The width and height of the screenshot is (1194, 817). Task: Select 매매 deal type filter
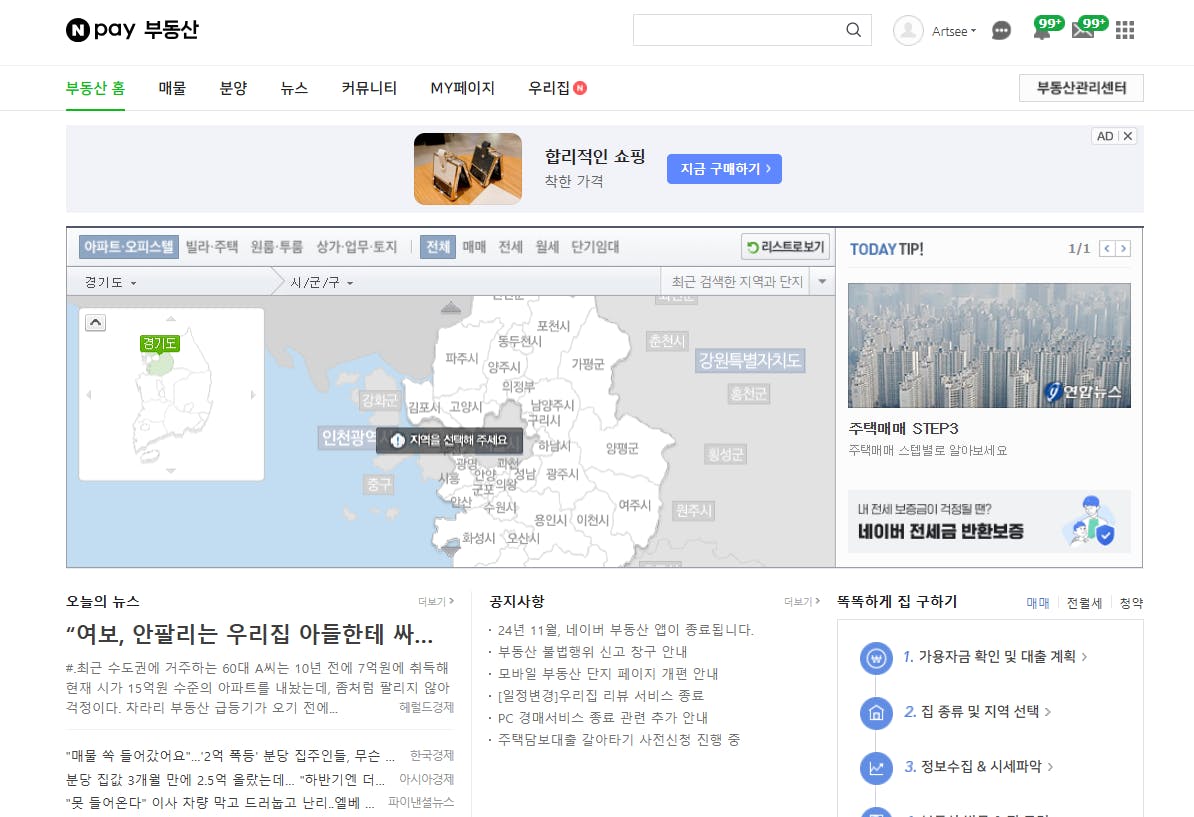pyautogui.click(x=474, y=247)
